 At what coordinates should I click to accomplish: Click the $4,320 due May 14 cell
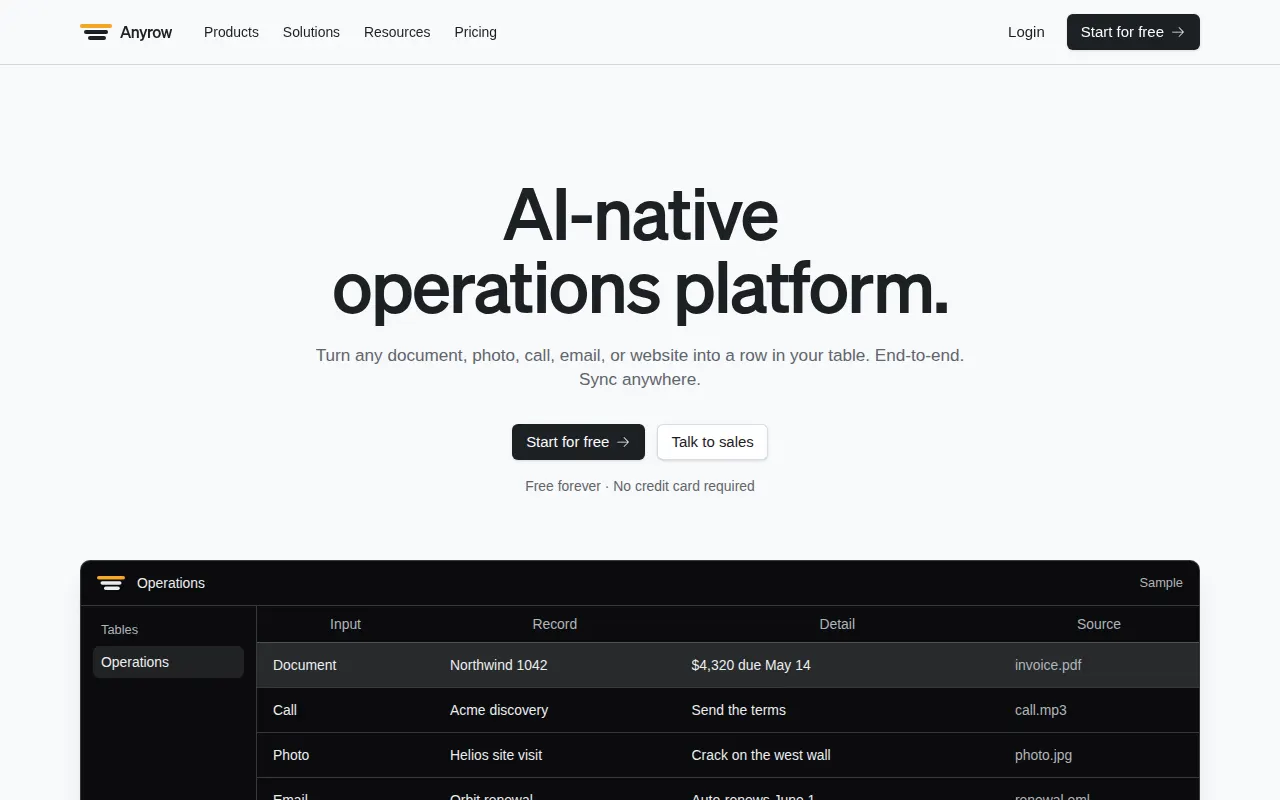tap(837, 665)
